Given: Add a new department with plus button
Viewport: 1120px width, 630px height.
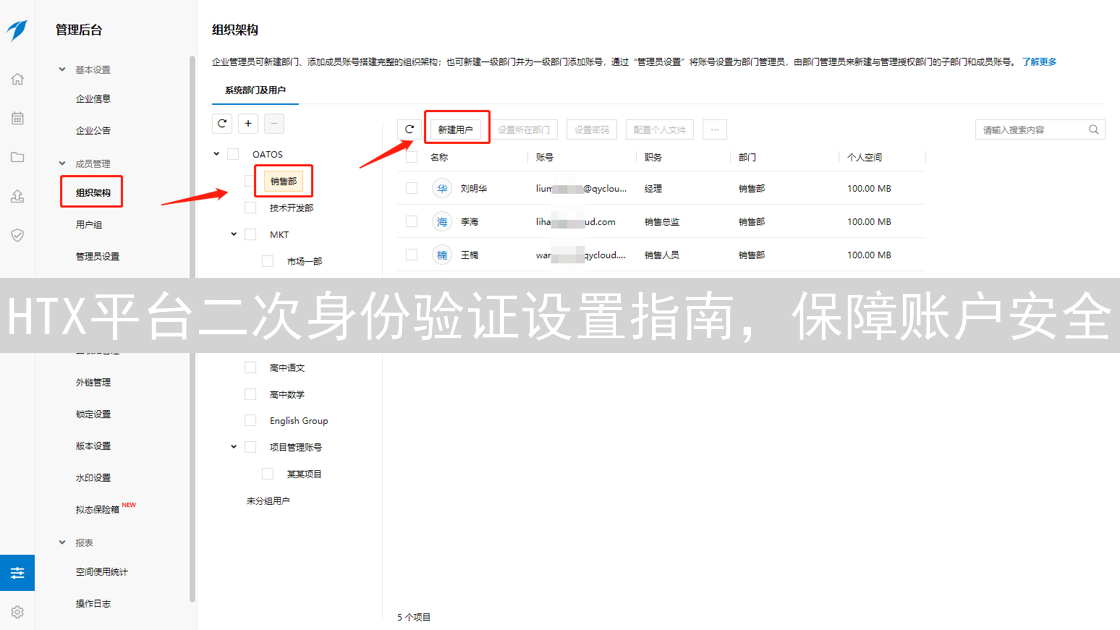Looking at the screenshot, I should click(x=248, y=124).
